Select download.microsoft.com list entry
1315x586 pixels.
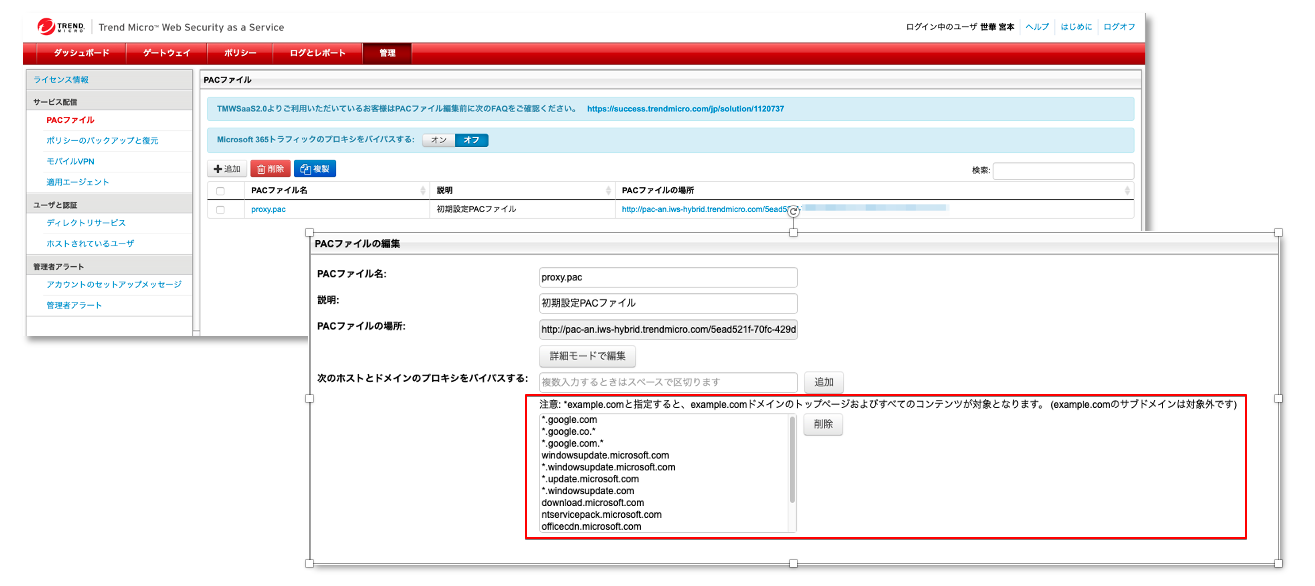click(593, 503)
